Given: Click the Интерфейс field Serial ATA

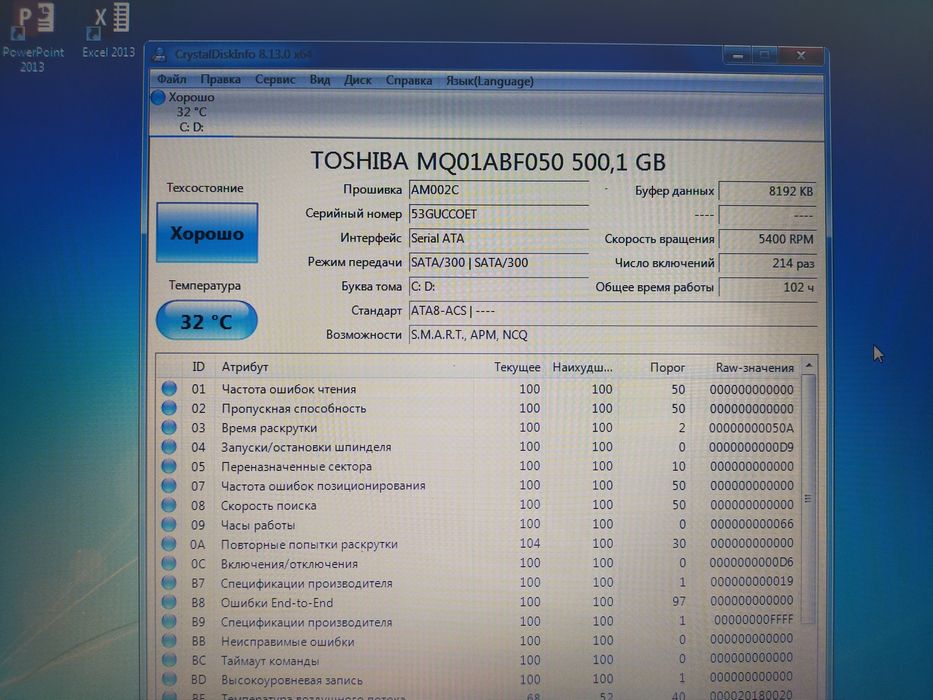Looking at the screenshot, I should pyautogui.click(x=499, y=238).
